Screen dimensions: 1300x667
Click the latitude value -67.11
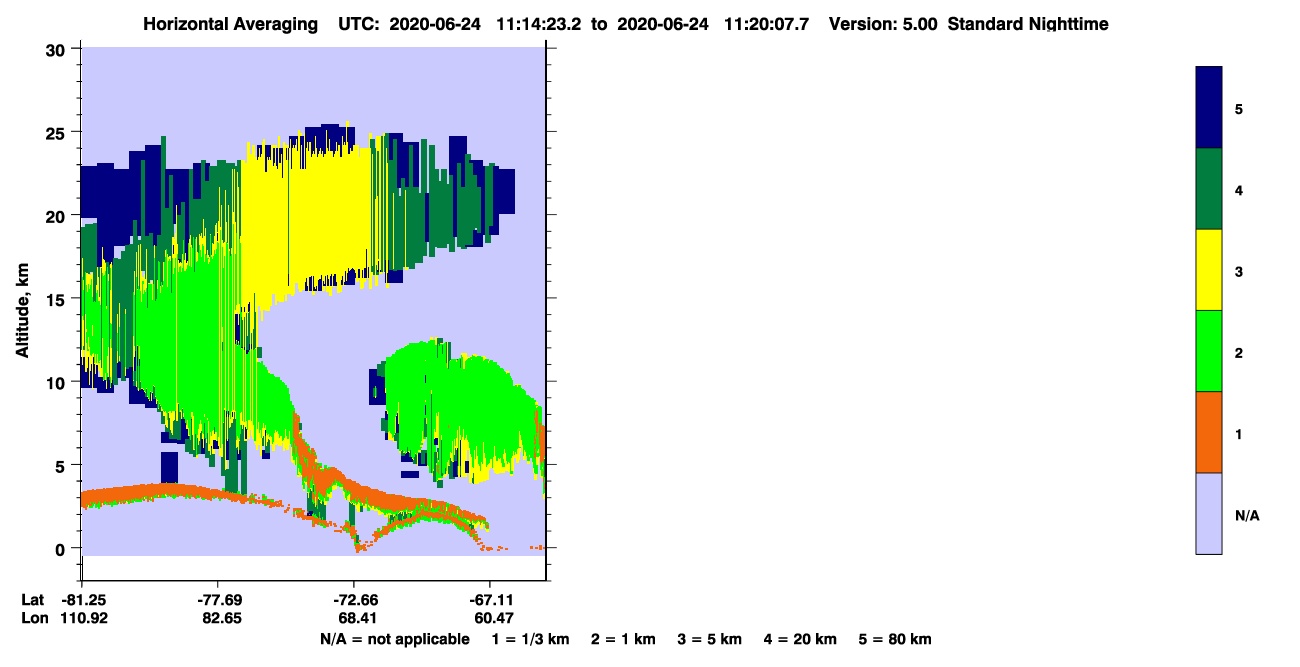(x=490, y=600)
